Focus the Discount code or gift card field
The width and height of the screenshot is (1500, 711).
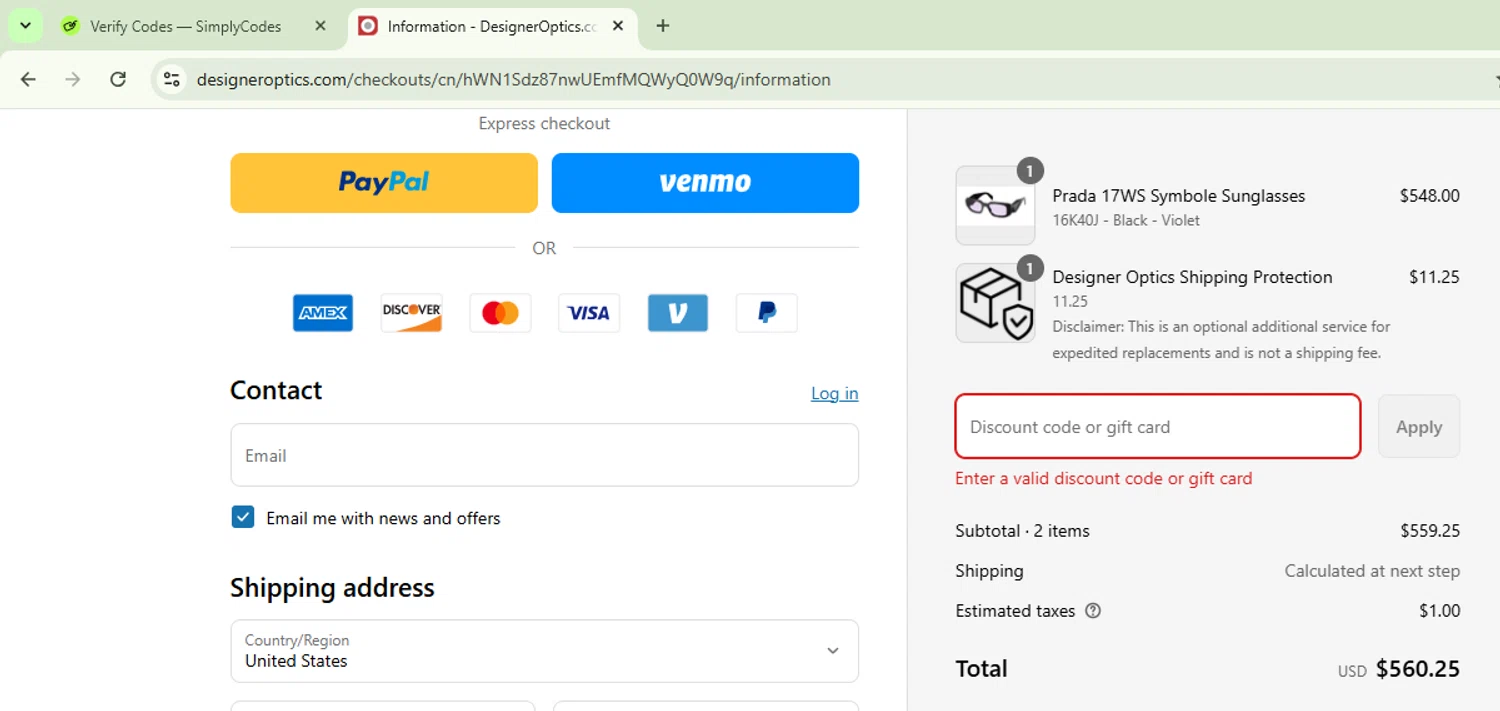point(1158,427)
